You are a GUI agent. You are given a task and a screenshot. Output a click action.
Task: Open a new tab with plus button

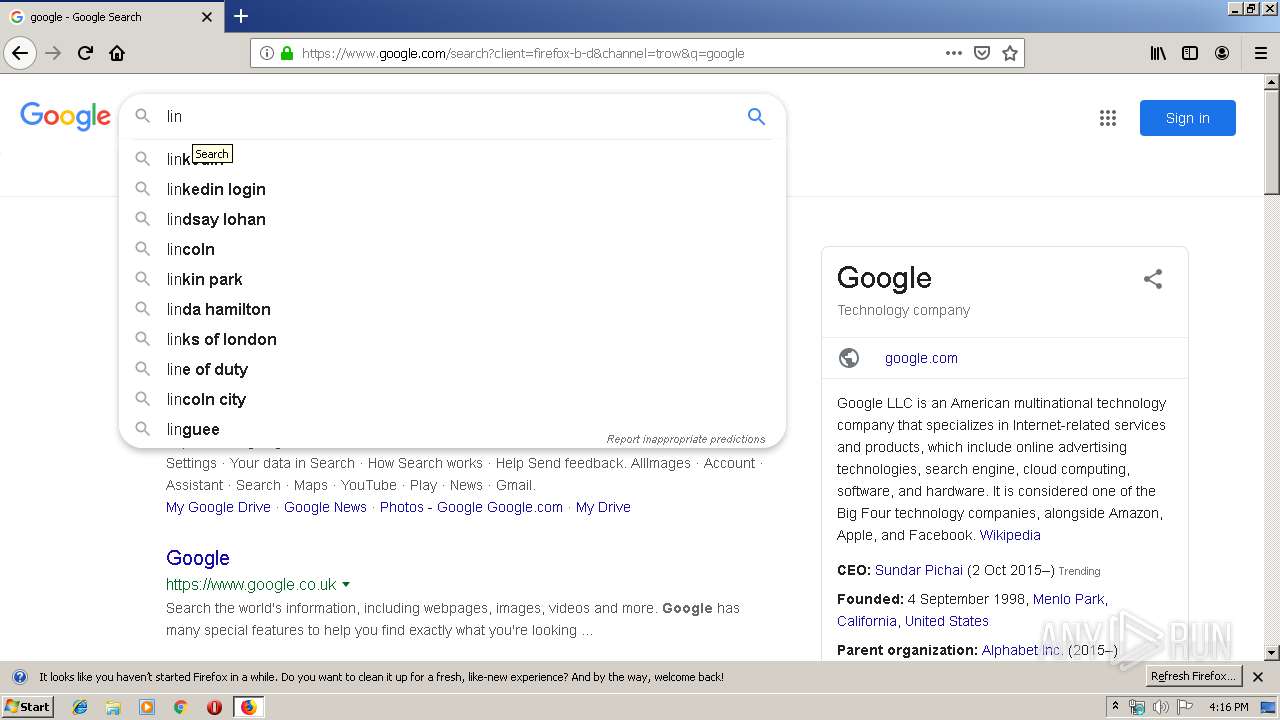click(x=241, y=16)
